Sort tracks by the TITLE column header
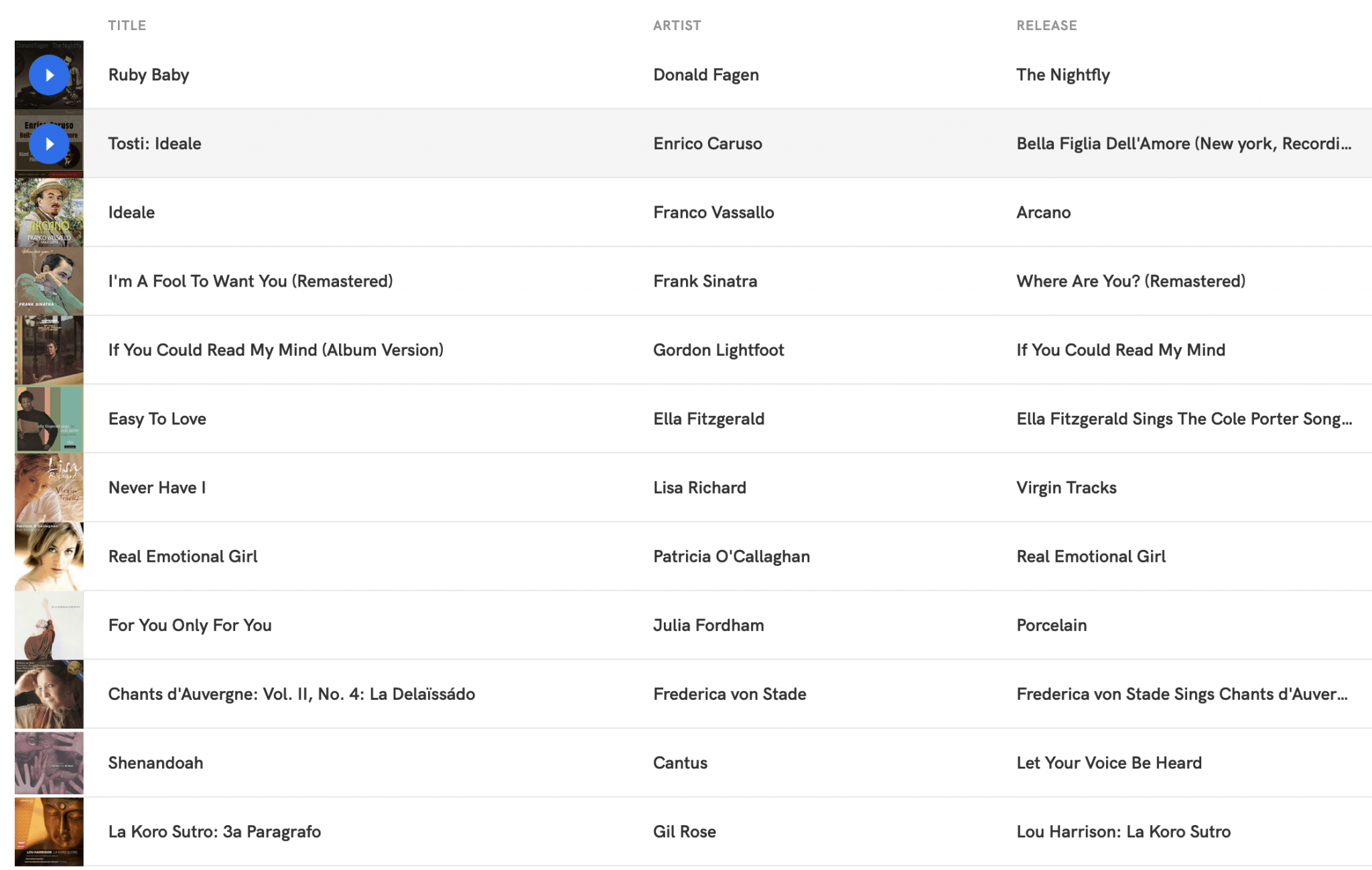This screenshot has height=870, width=1372. coord(127,25)
